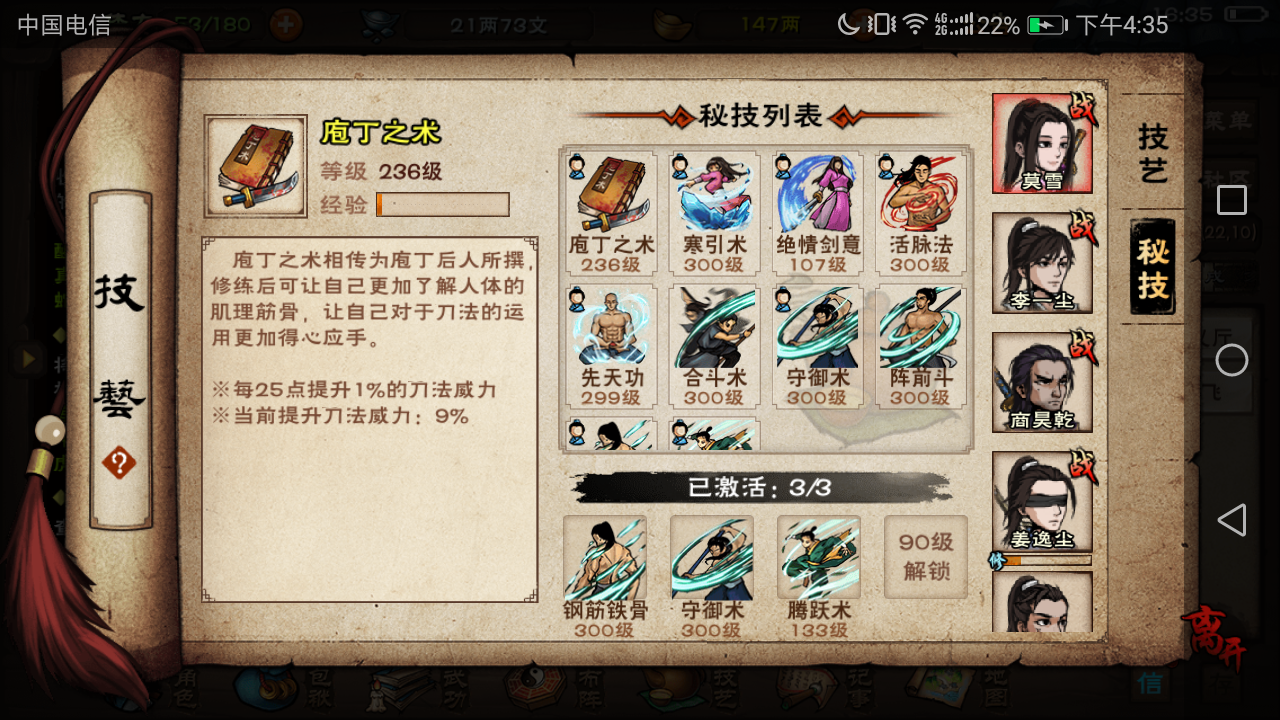
Task: Tap the red question mark help icon
Action: tap(119, 462)
